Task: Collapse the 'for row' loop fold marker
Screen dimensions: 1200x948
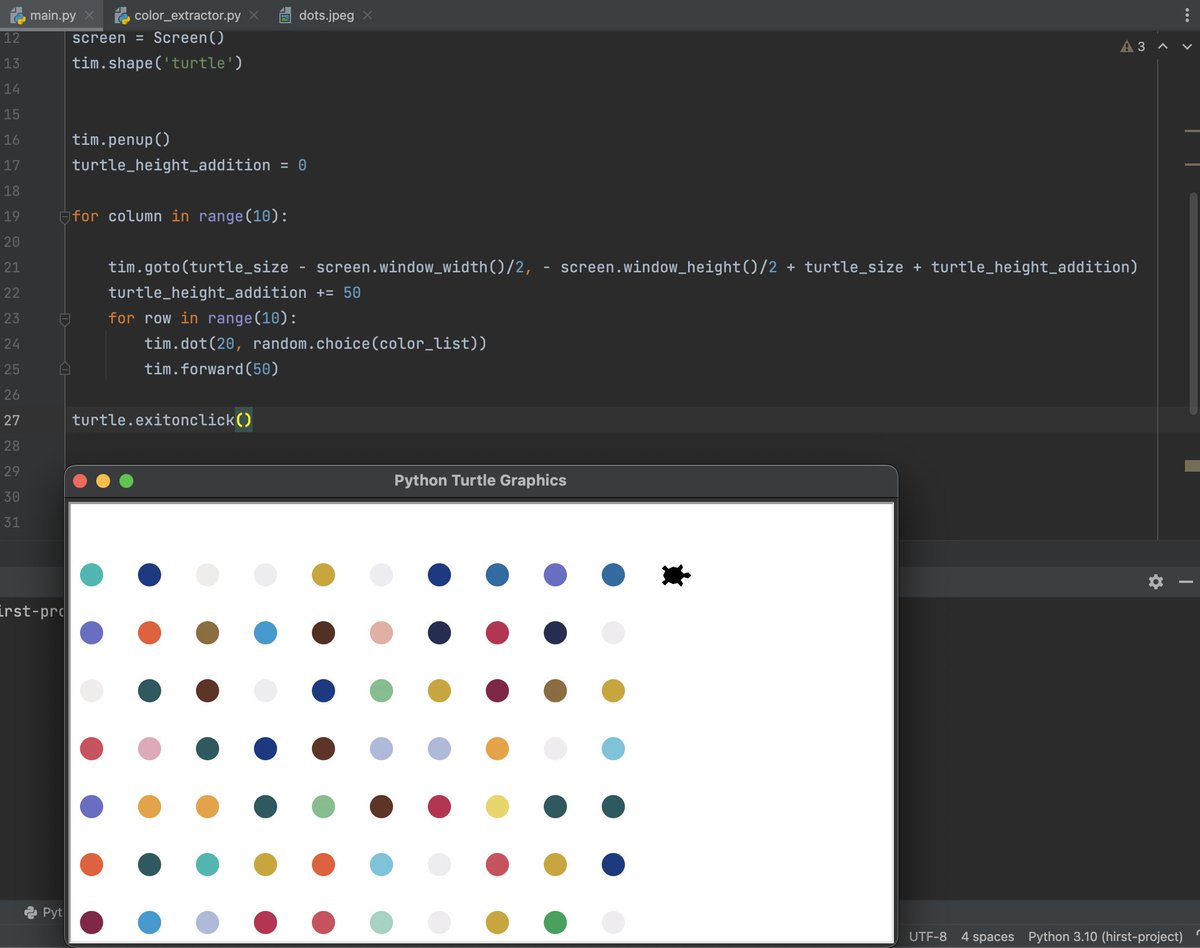Action: tap(64, 318)
